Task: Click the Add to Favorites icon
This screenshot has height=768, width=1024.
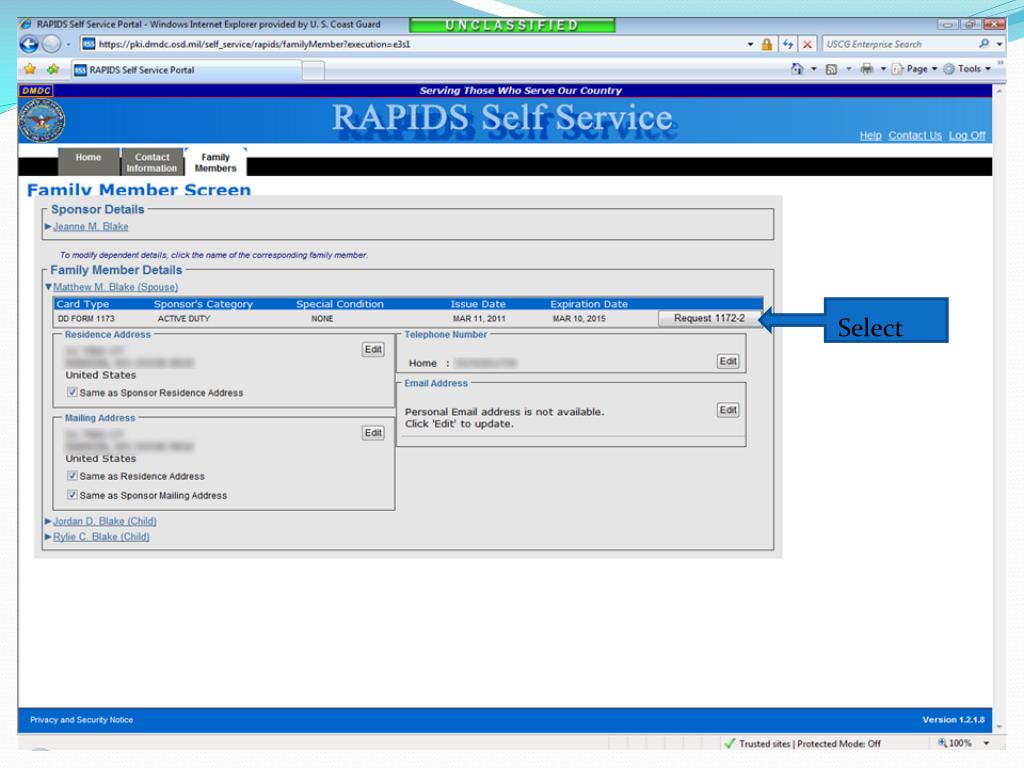Action: click(x=53, y=69)
